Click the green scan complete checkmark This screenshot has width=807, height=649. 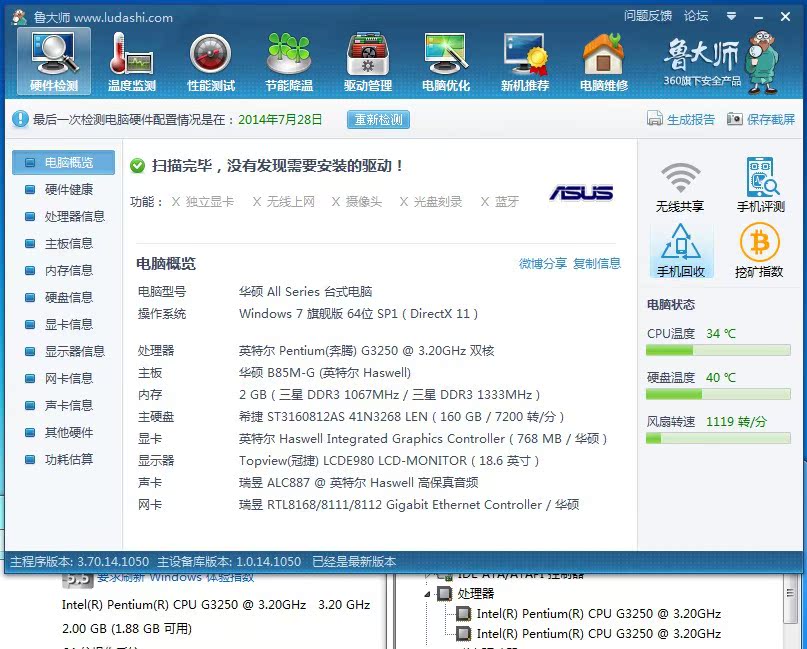point(137,166)
